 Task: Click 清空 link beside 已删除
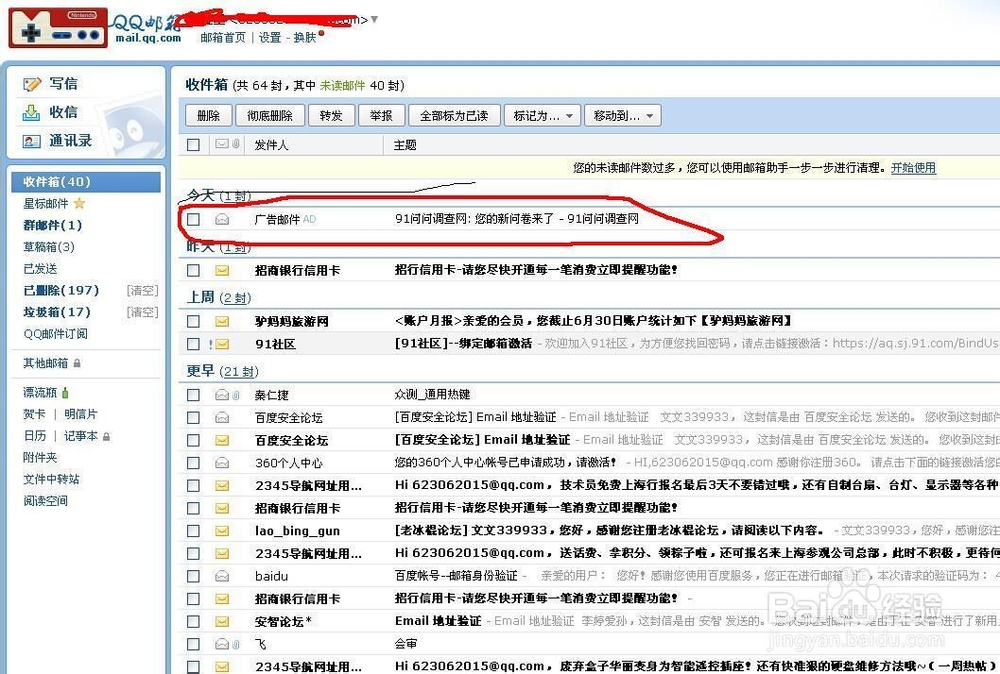(142, 291)
